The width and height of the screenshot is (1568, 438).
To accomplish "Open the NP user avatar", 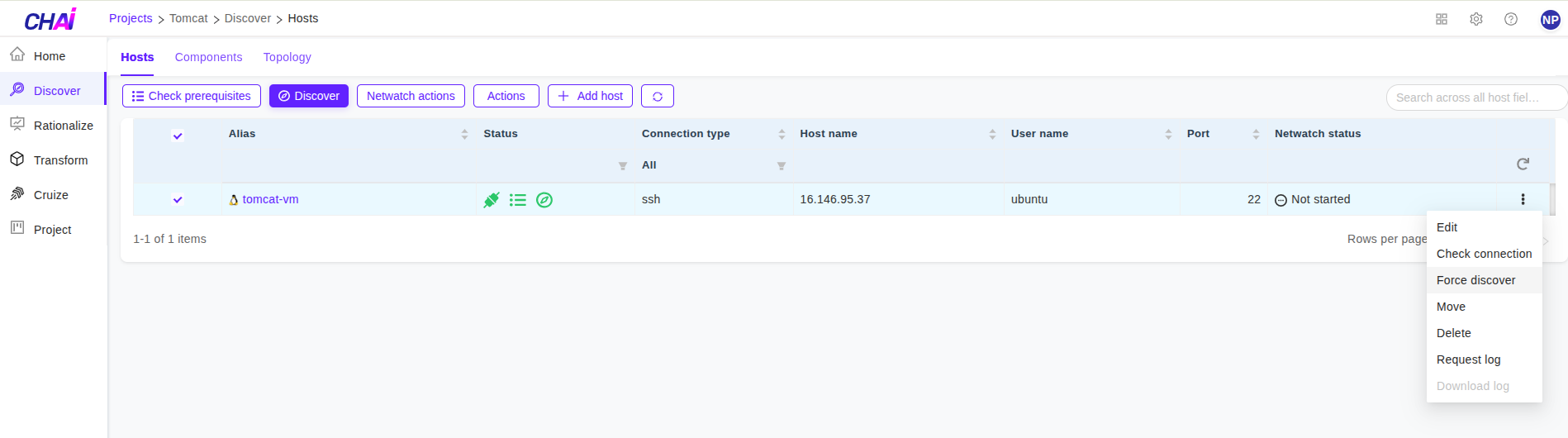I will click(x=1551, y=20).
